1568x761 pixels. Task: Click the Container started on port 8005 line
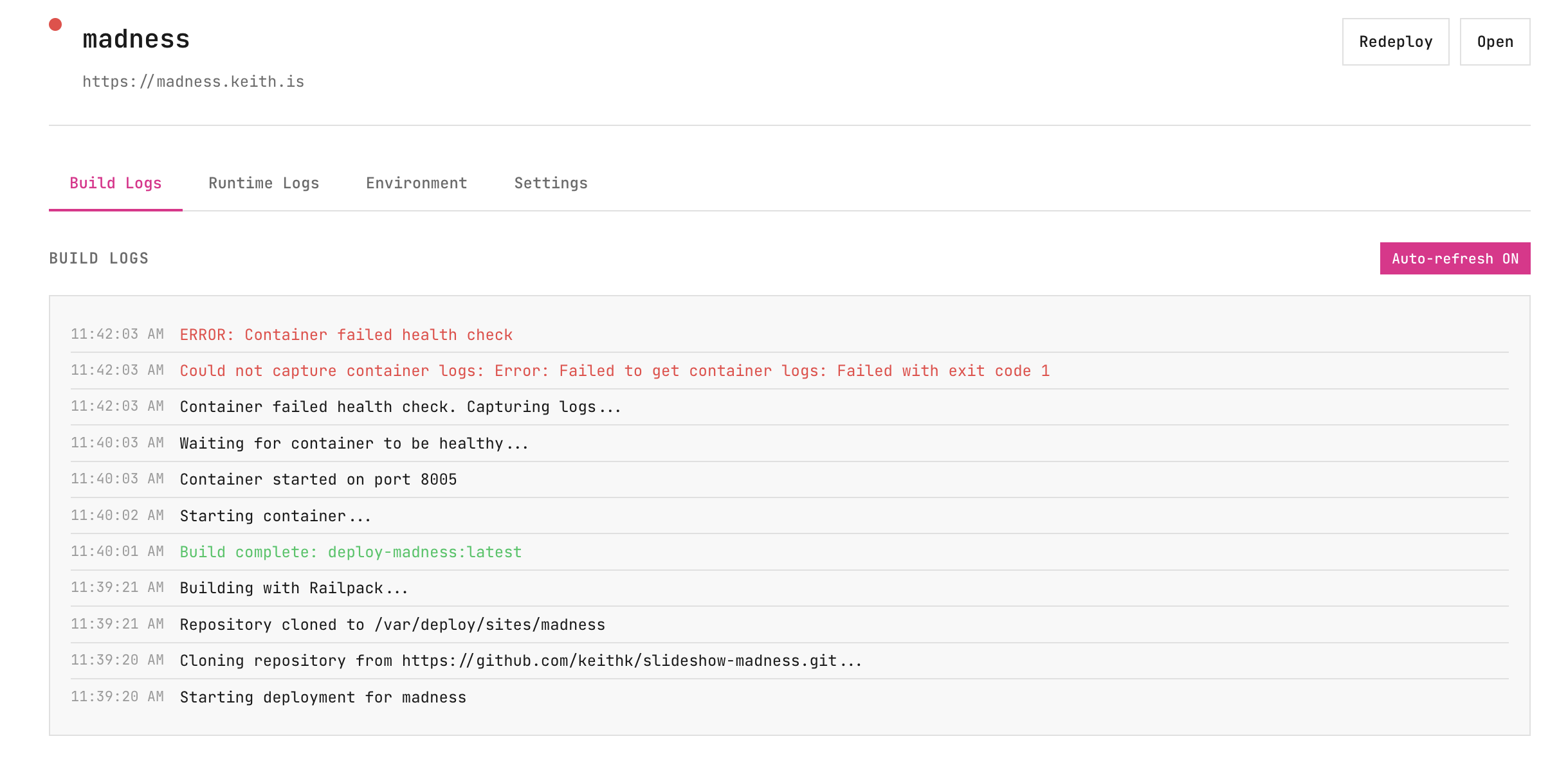[x=318, y=479]
